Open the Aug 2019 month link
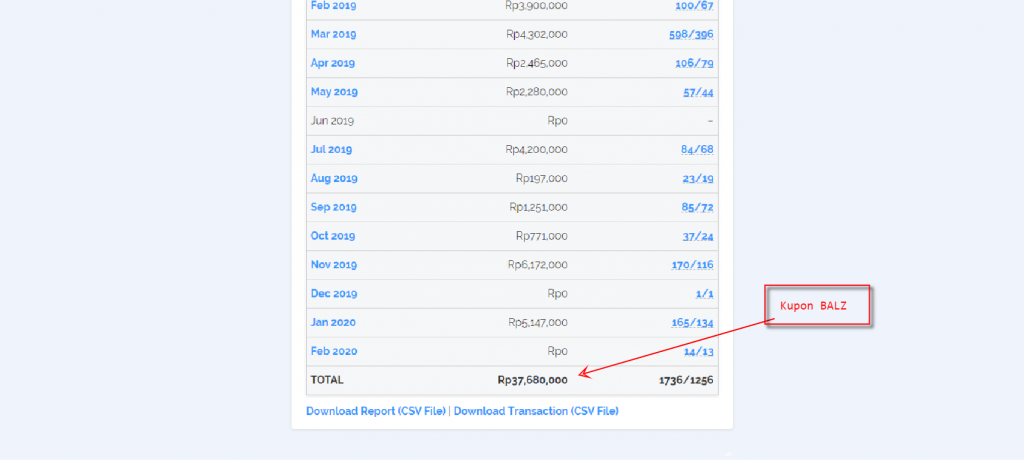The width and height of the screenshot is (1024, 460). (x=334, y=178)
